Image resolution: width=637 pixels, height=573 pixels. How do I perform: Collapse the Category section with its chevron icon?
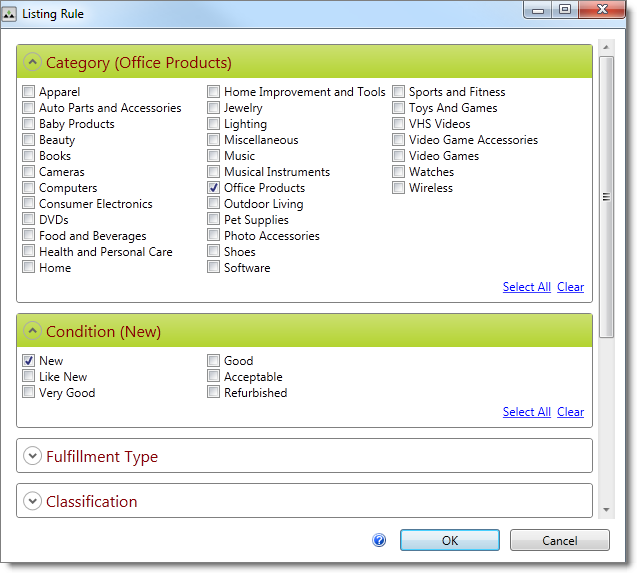[x=32, y=63]
